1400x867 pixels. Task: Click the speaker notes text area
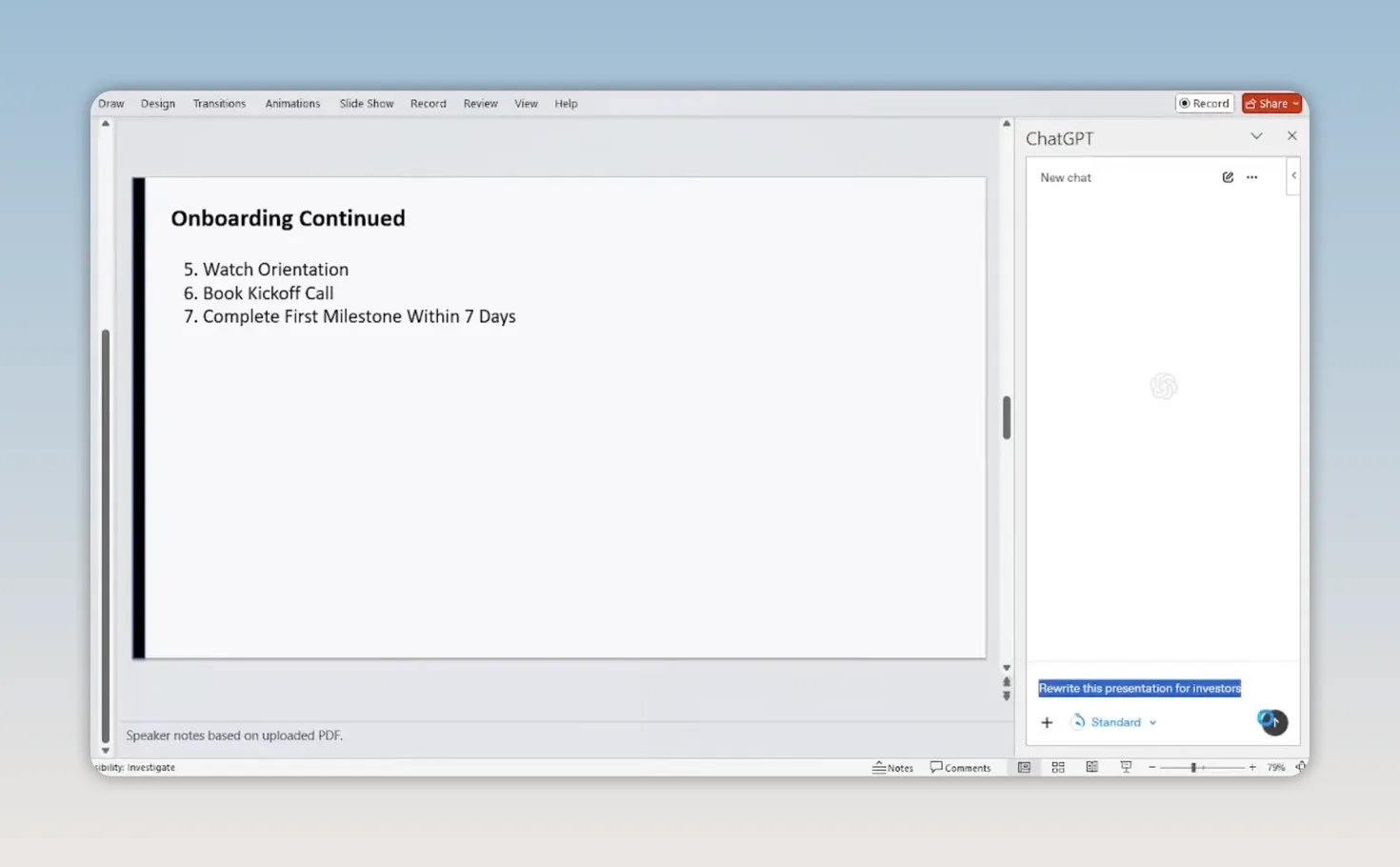(234, 736)
